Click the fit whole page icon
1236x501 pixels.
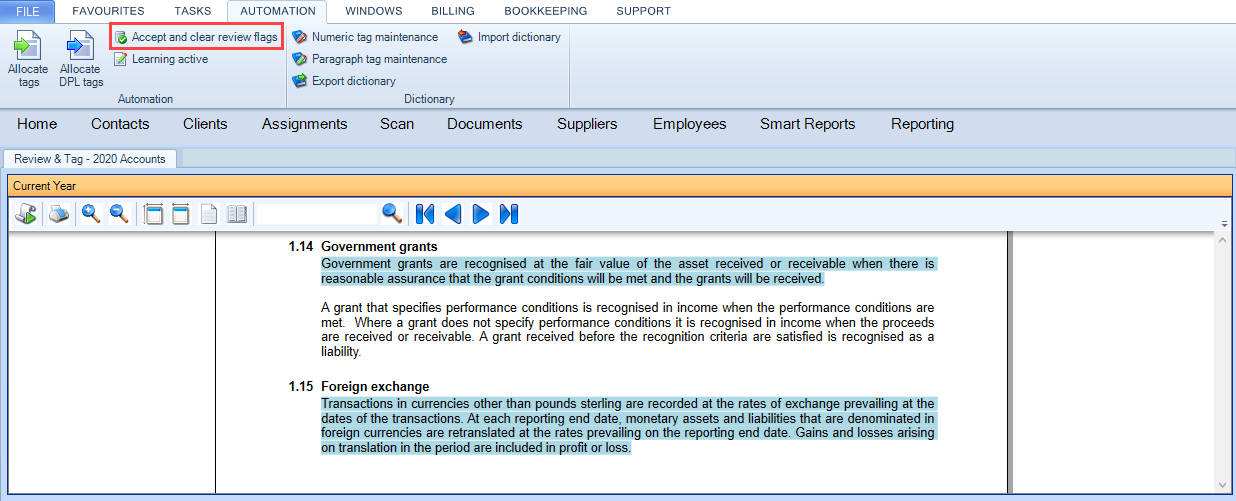(x=181, y=213)
